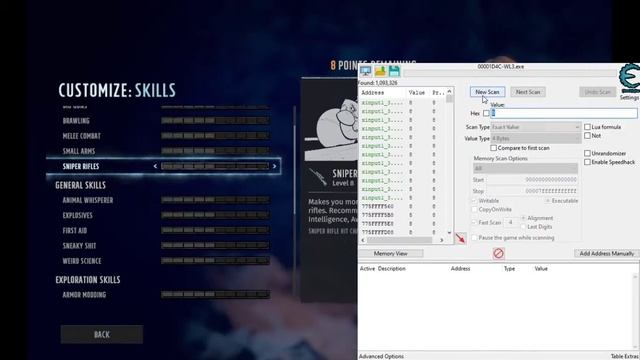Enable Pause the game while scanning
Screen dimensions: 640x360
click(x=474, y=237)
